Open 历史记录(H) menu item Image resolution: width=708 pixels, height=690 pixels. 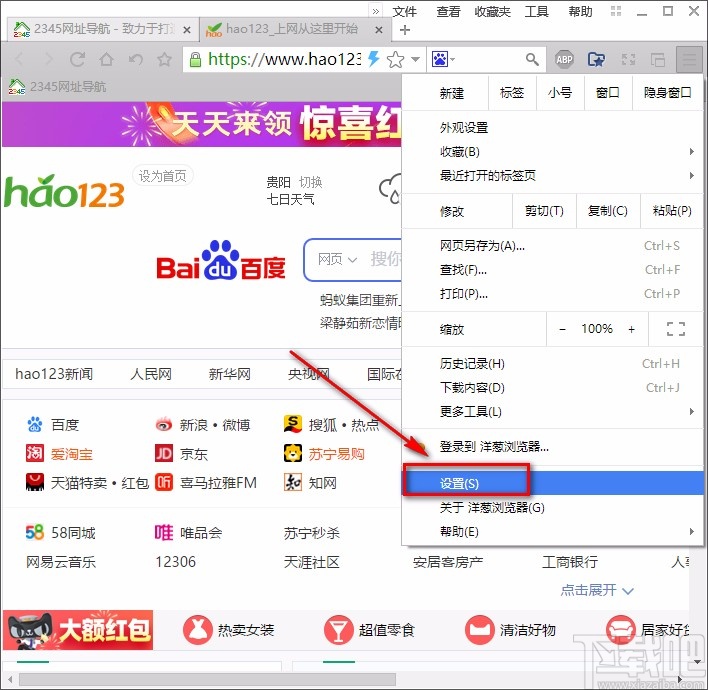click(x=552, y=364)
